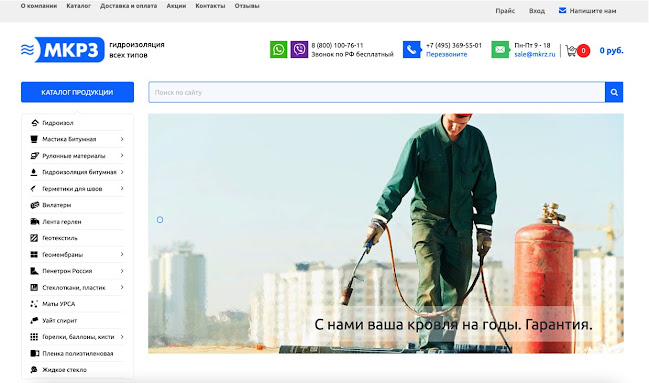Click the red cart counter badge
The image size is (649, 383).
pyautogui.click(x=583, y=51)
